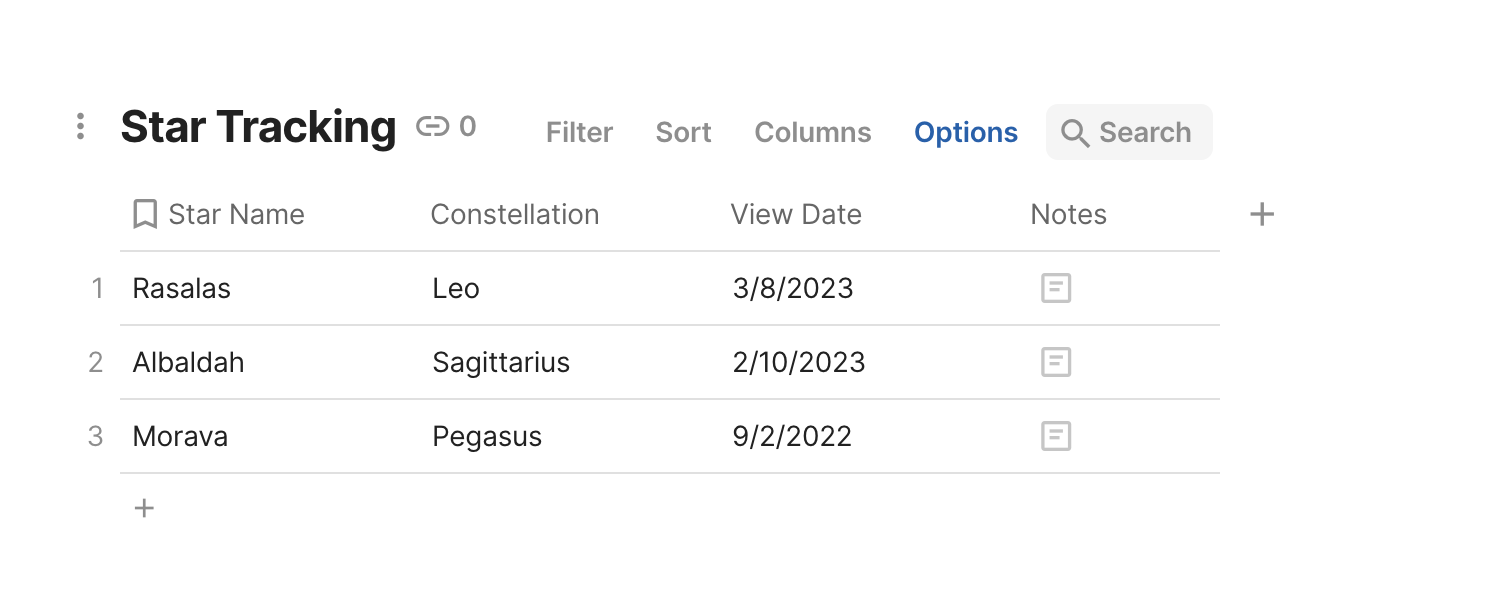This screenshot has width=1498, height=590.
Task: Open the notes icon on the Albaldah row
Action: pos(1056,362)
